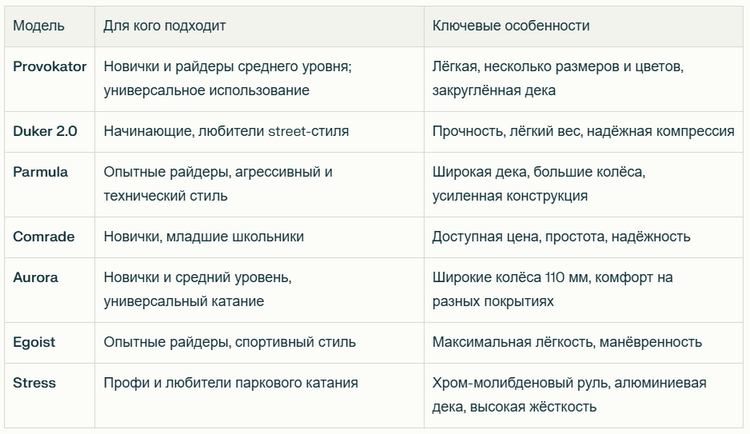The image size is (750, 434).
Task: Select the Egoist model name cell
Action: pyautogui.click(x=34, y=342)
